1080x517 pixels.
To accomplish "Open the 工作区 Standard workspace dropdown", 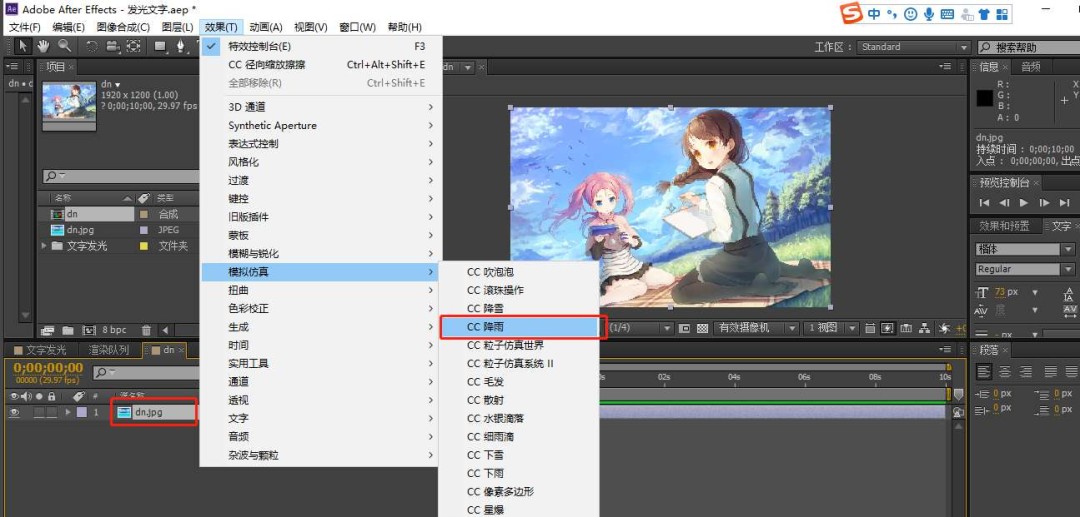I will pos(913,47).
